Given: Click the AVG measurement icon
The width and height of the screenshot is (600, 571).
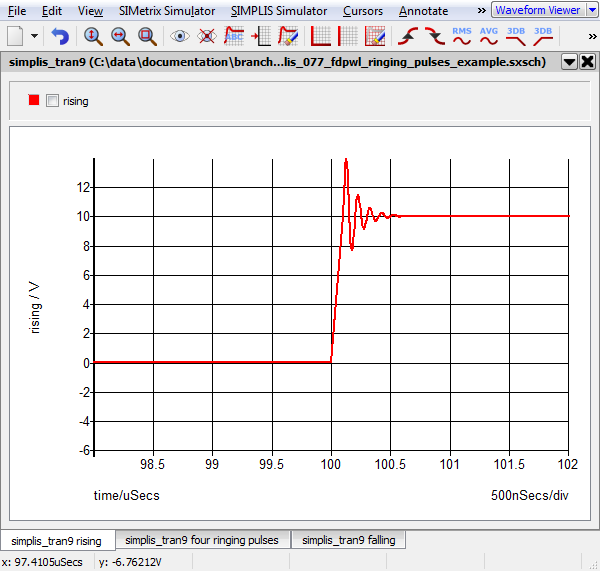Looking at the screenshot, I should point(489,36).
